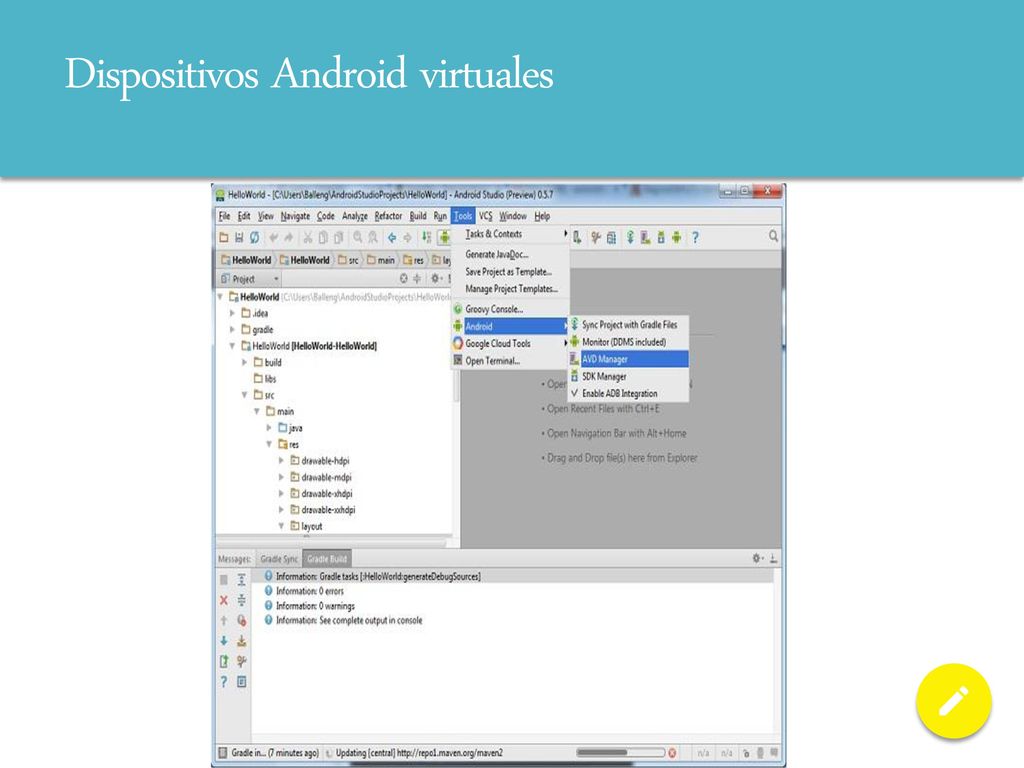This screenshot has width=1024, height=768.
Task: Click the Cut scissors toolbar icon
Action: [308, 238]
